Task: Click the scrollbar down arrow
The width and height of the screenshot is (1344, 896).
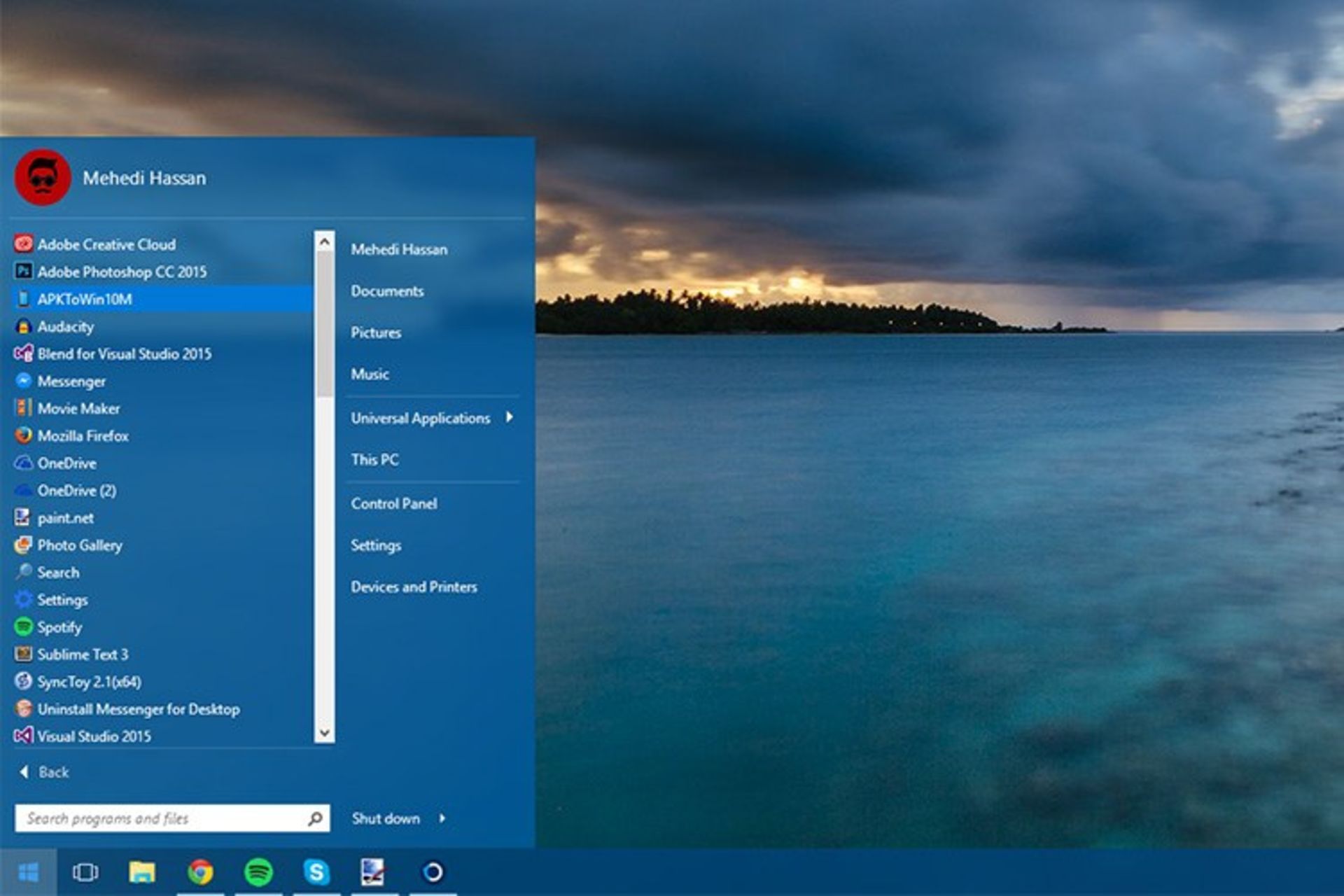Action: tap(324, 733)
